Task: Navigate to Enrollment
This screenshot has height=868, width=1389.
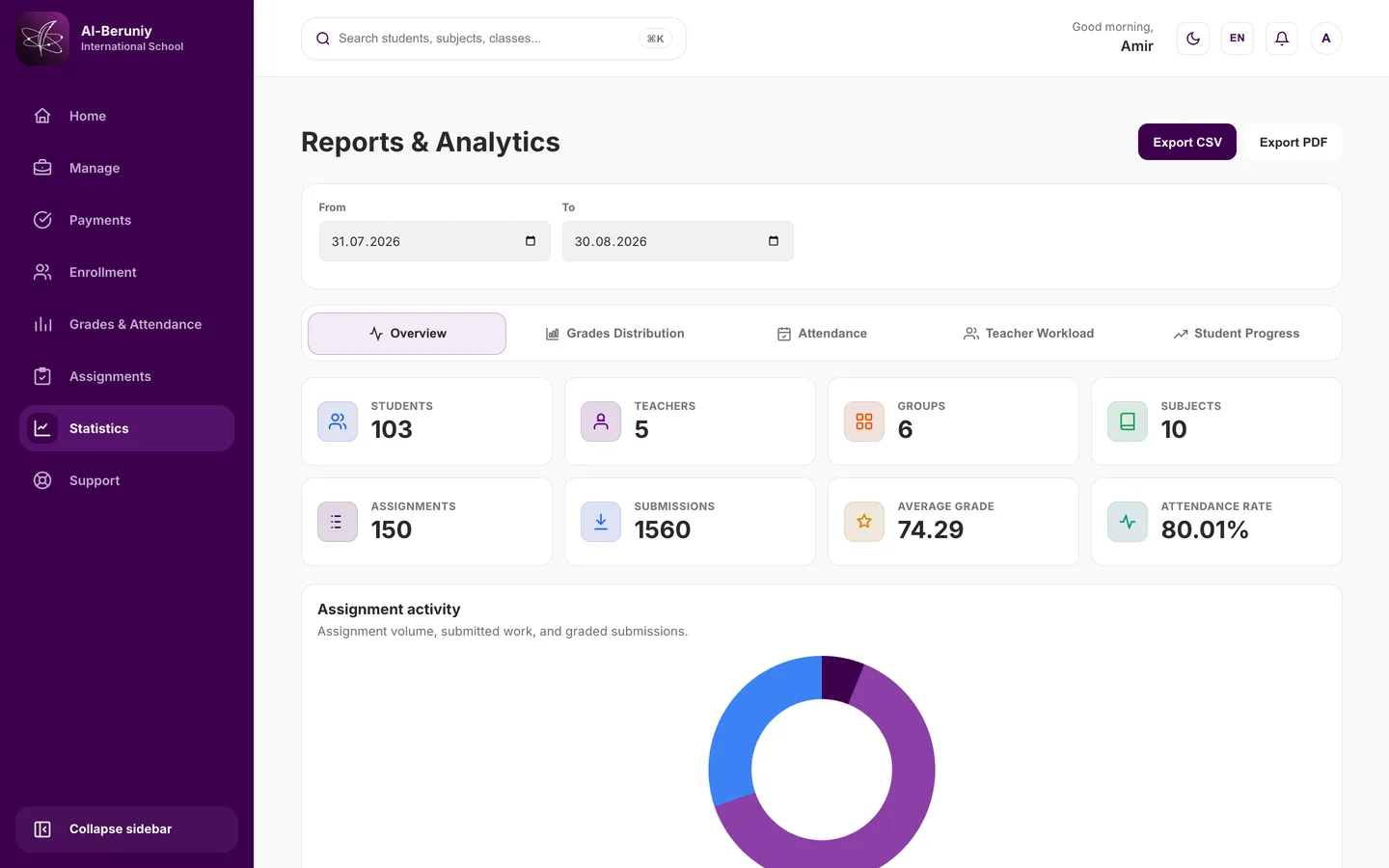Action: 126,272
